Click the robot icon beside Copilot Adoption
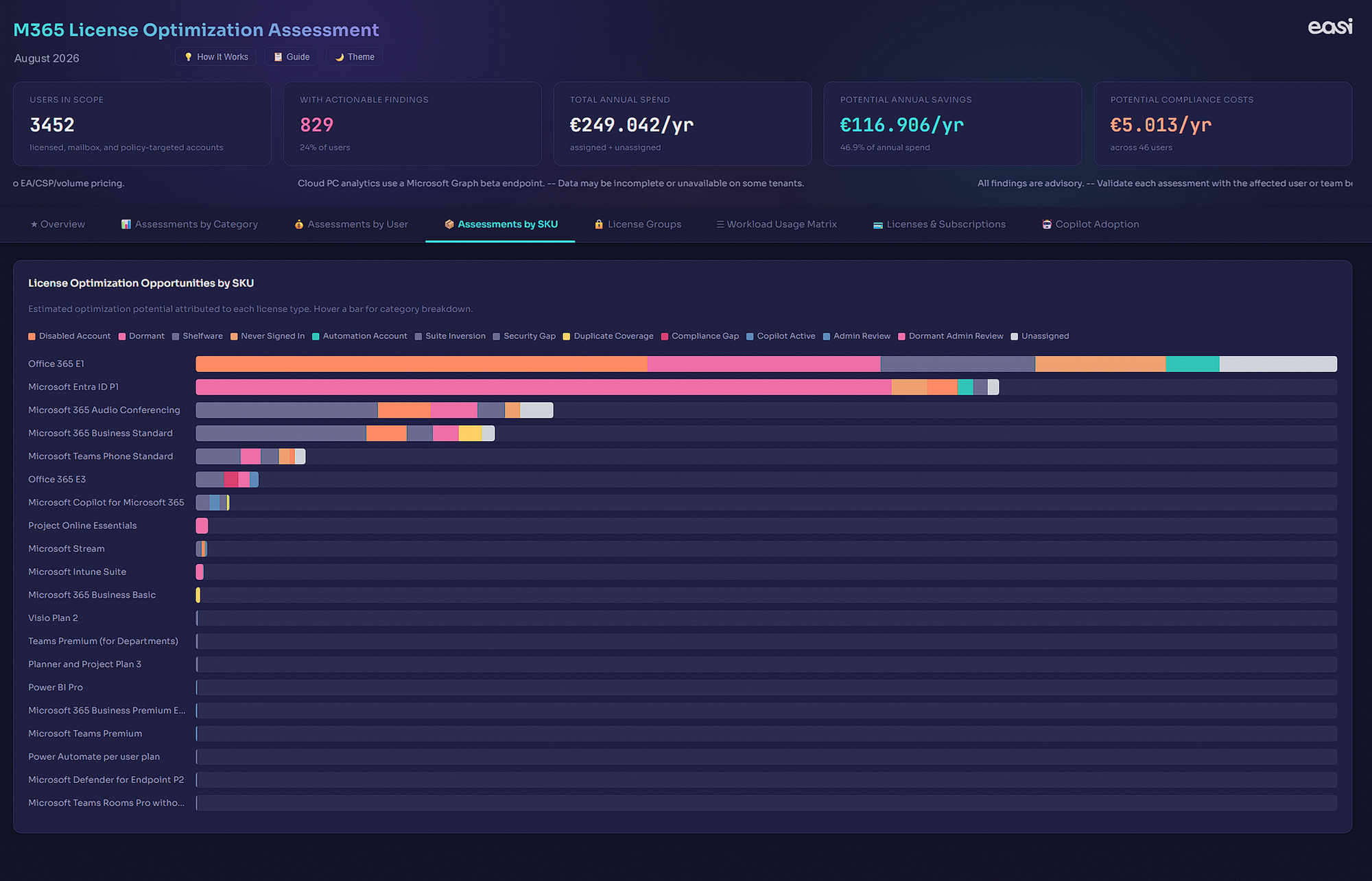This screenshot has height=881, width=1372. pyautogui.click(x=1047, y=224)
